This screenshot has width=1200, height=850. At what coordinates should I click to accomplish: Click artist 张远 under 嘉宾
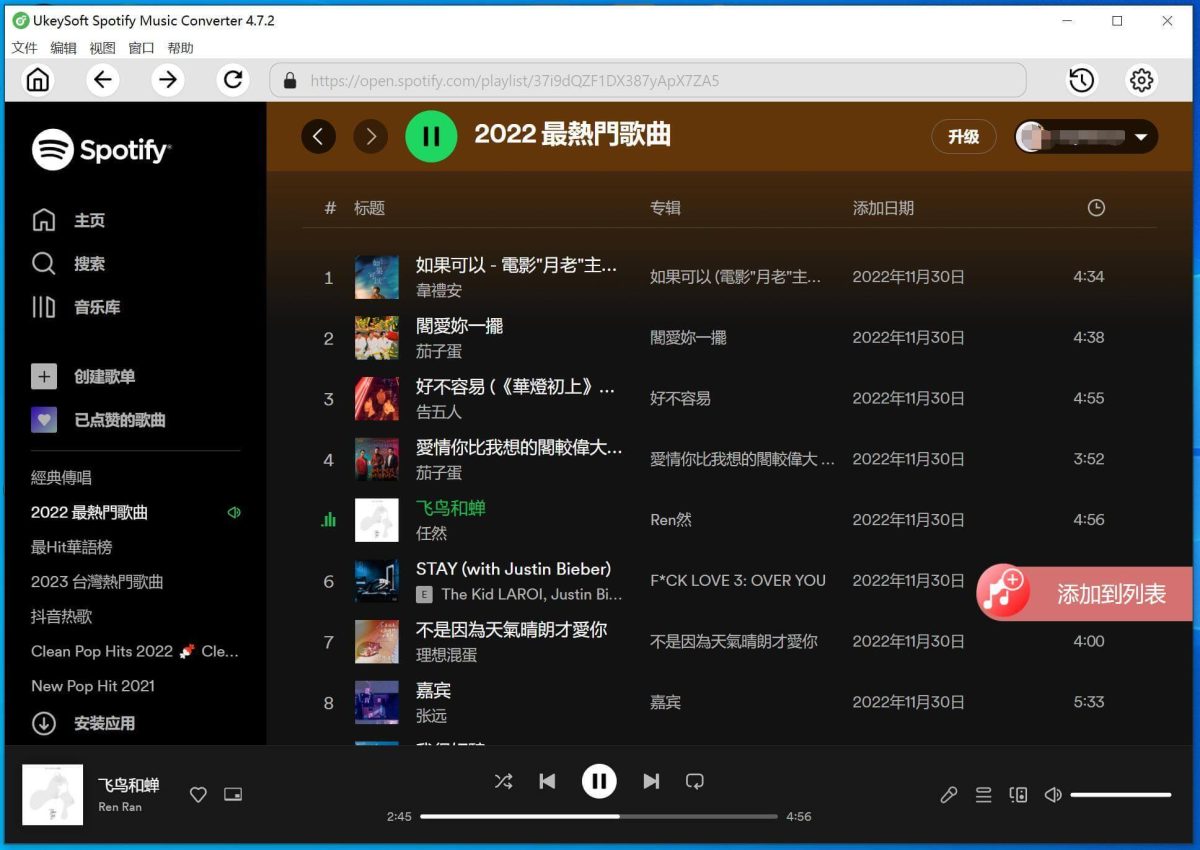pyautogui.click(x=431, y=716)
